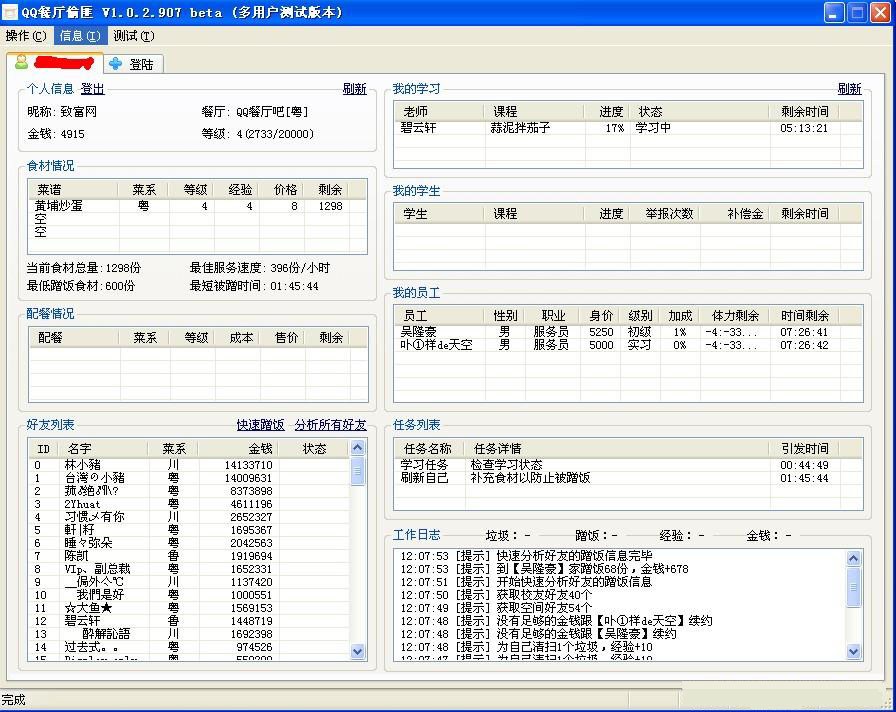Close the QQ餐厅偷匪 window
Screen dimensions: 896x712
tap(880, 13)
